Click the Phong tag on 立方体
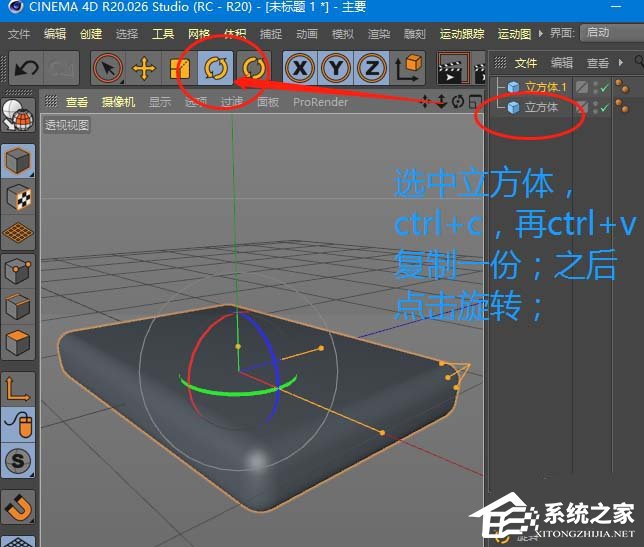 click(622, 106)
